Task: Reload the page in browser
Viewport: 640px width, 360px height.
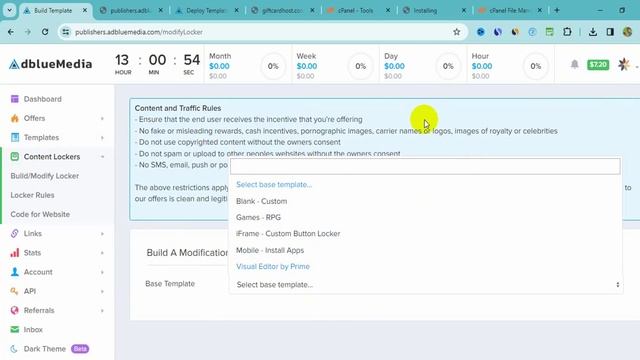Action: pos(45,32)
